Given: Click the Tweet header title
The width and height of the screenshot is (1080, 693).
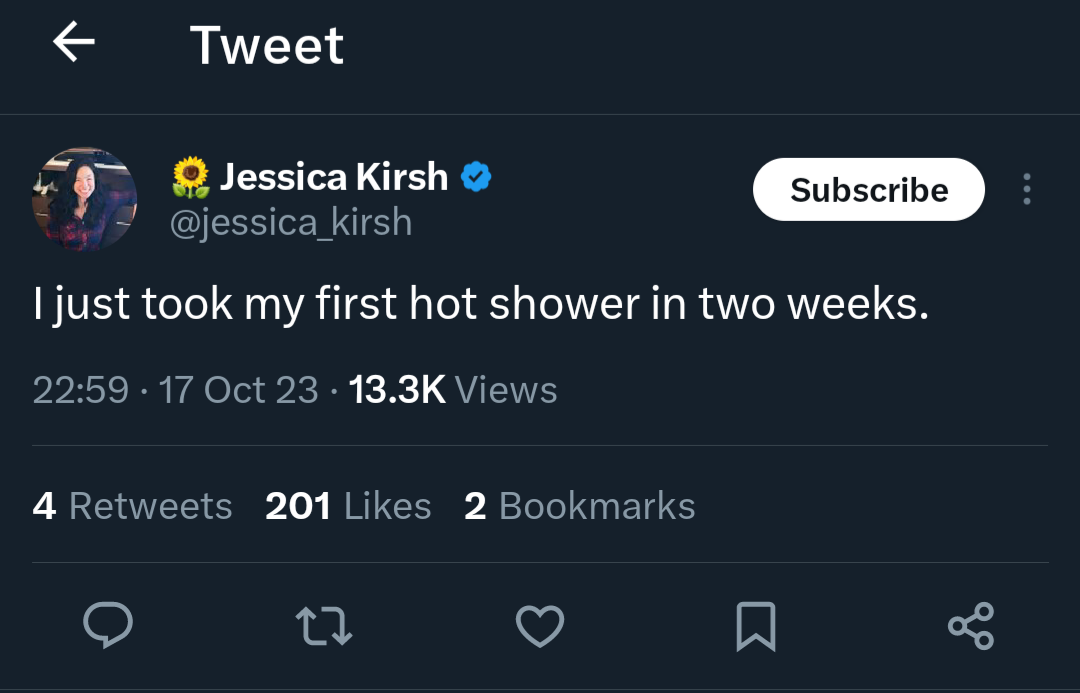Looking at the screenshot, I should (267, 45).
